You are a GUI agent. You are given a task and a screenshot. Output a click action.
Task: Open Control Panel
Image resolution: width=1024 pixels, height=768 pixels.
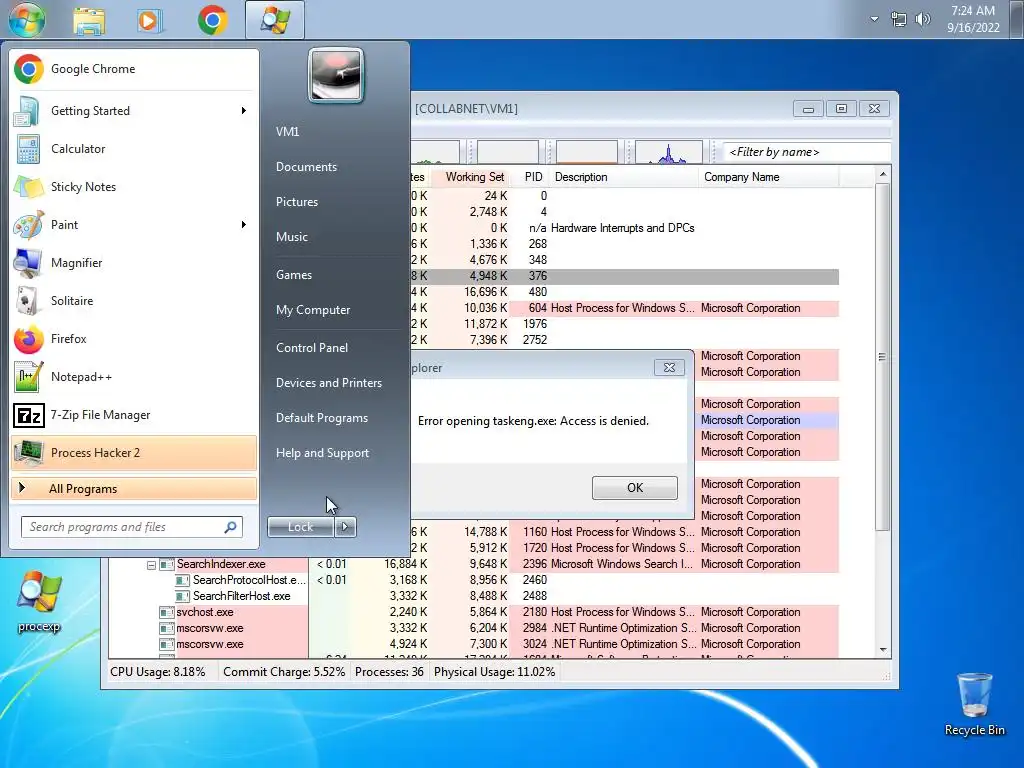[x=312, y=348]
